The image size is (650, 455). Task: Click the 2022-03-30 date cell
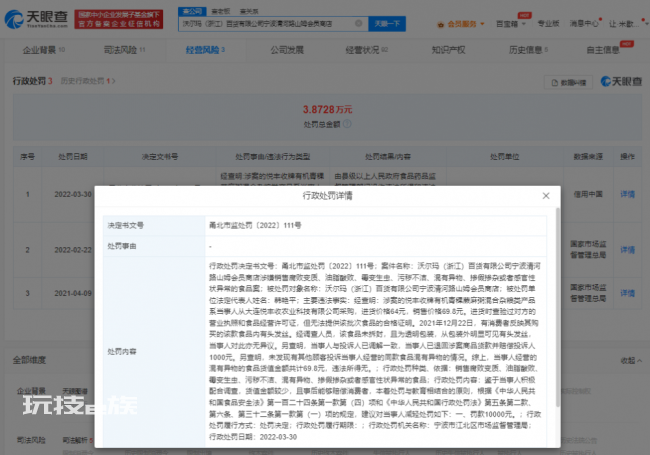point(73,194)
